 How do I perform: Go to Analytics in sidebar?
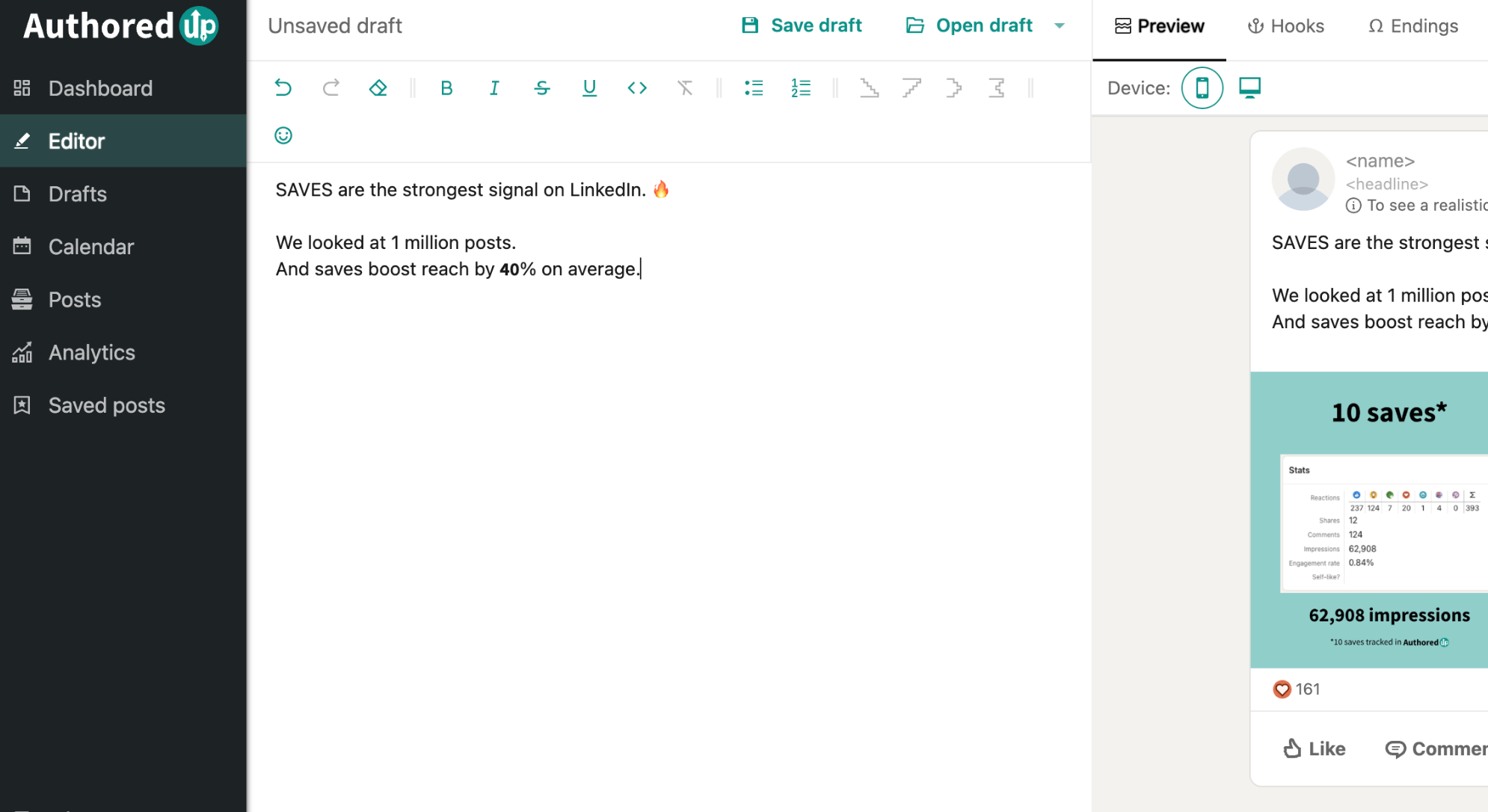(x=91, y=352)
